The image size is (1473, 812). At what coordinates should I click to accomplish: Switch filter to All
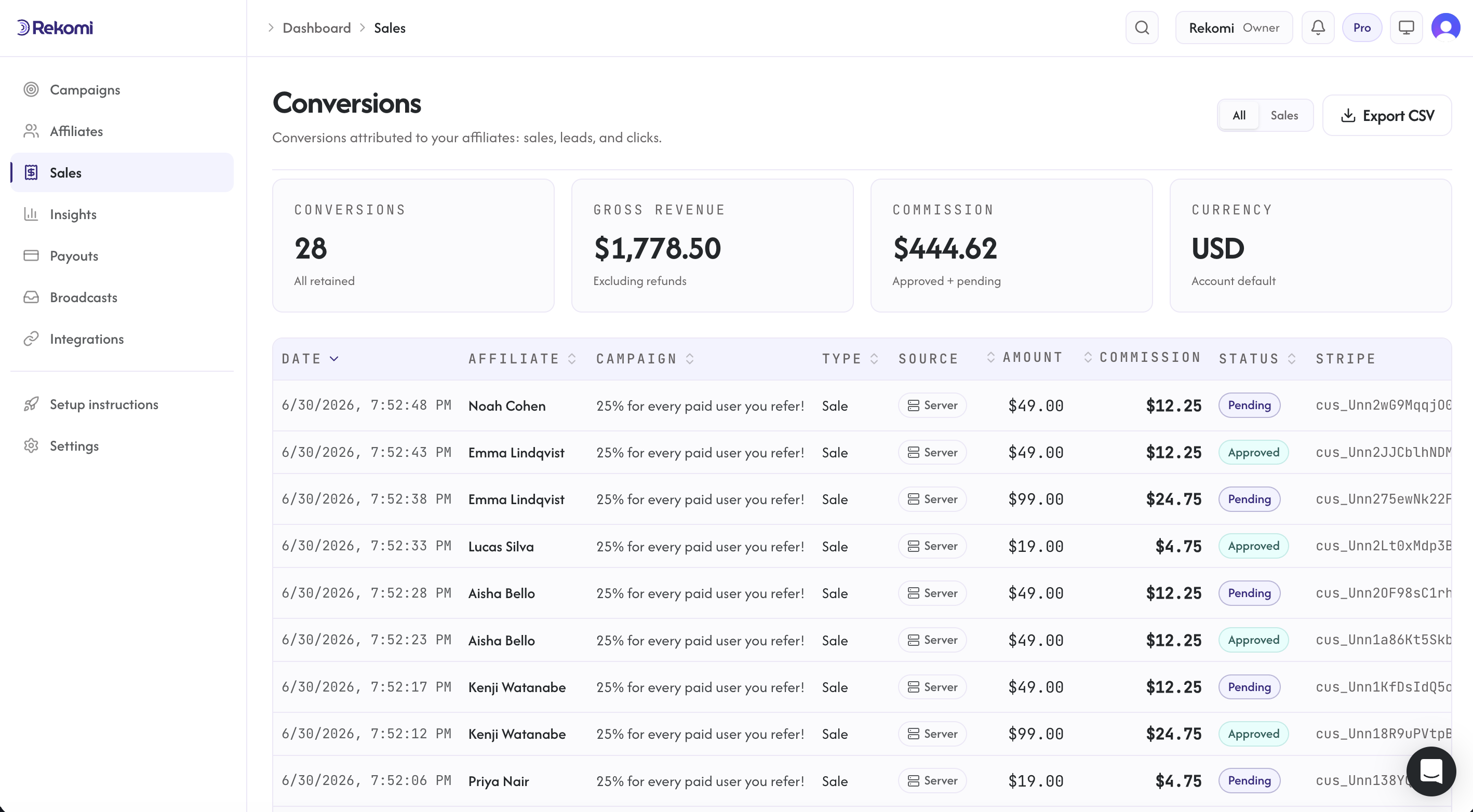[1239, 115]
